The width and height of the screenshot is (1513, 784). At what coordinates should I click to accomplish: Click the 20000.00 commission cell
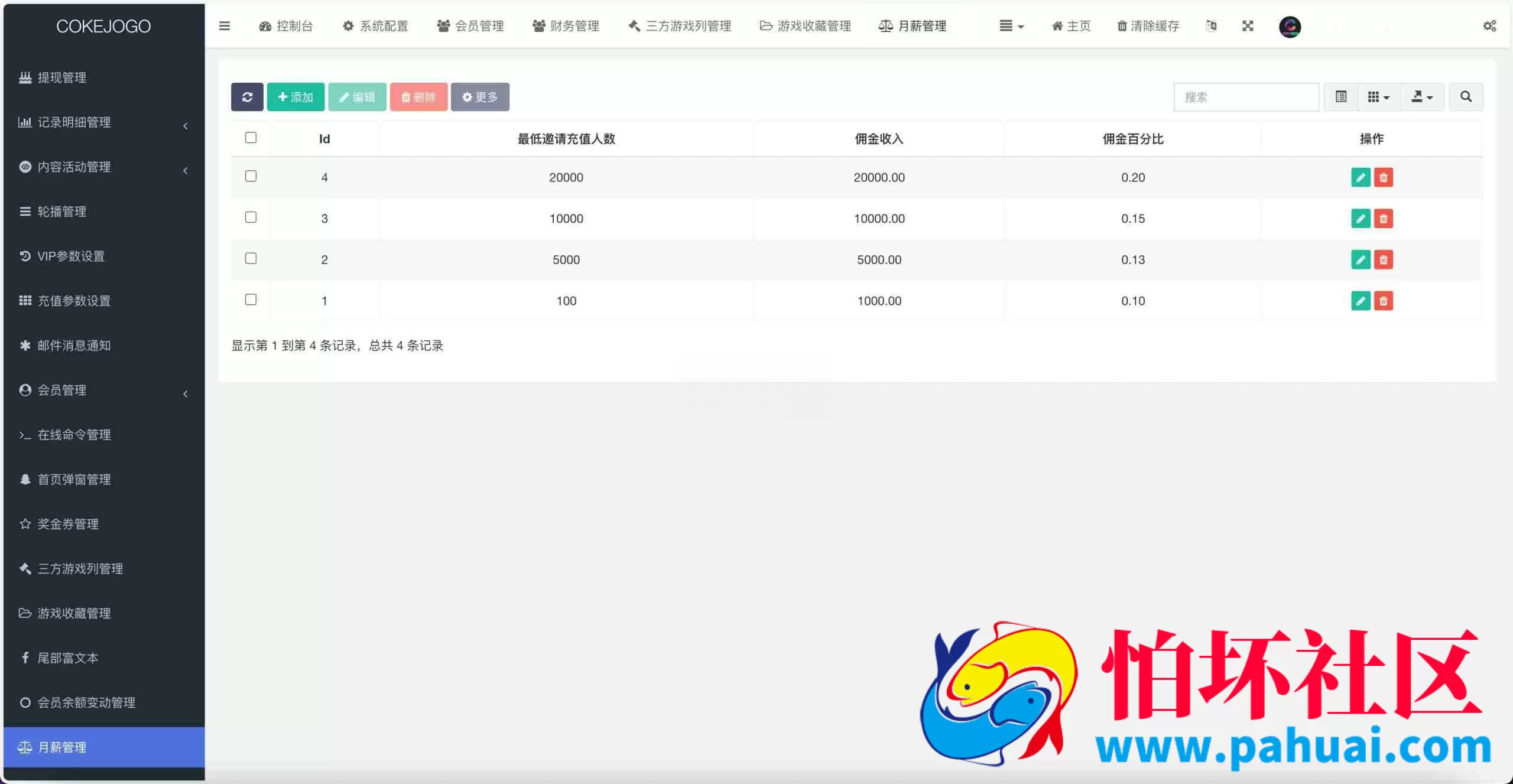pos(879,177)
